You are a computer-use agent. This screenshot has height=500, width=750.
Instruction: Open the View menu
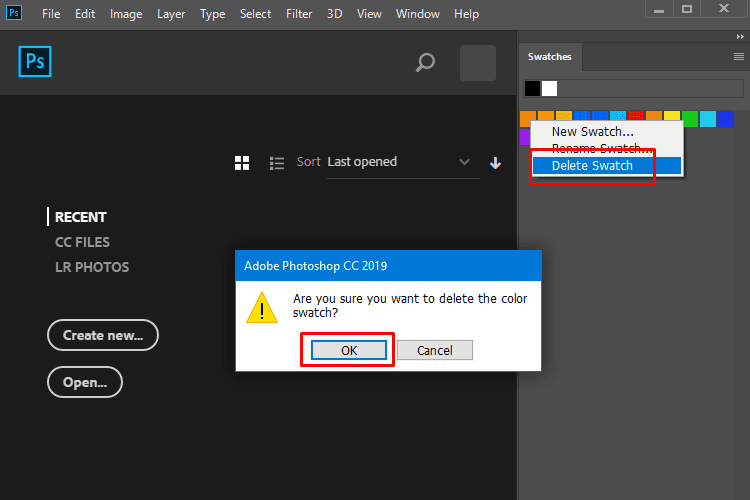(369, 14)
